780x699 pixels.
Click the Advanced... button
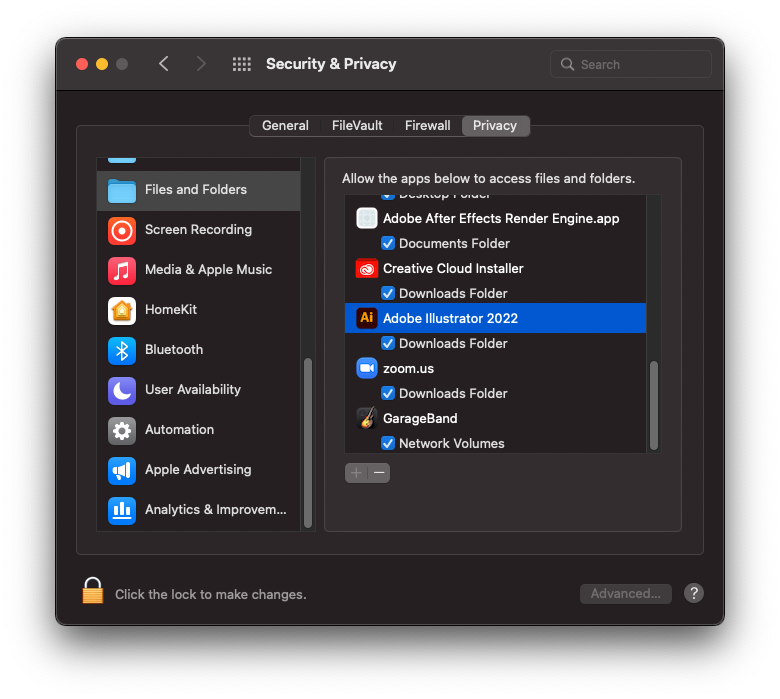click(x=625, y=594)
